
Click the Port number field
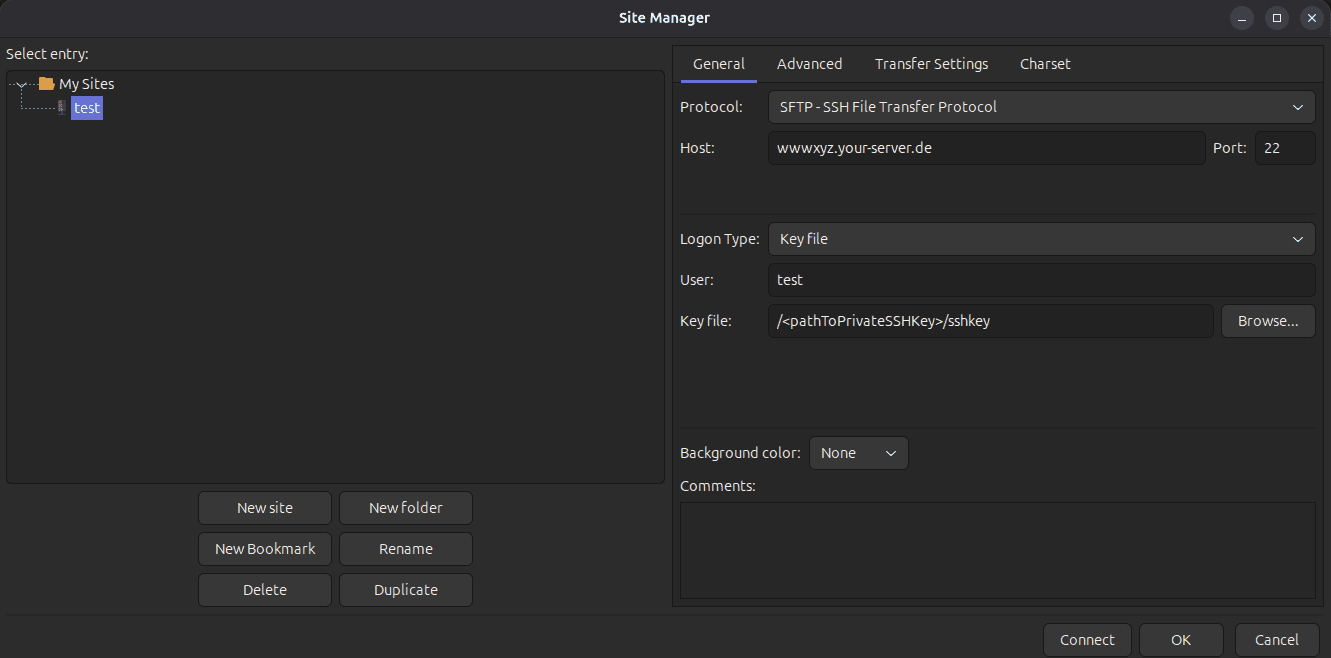(x=1284, y=148)
